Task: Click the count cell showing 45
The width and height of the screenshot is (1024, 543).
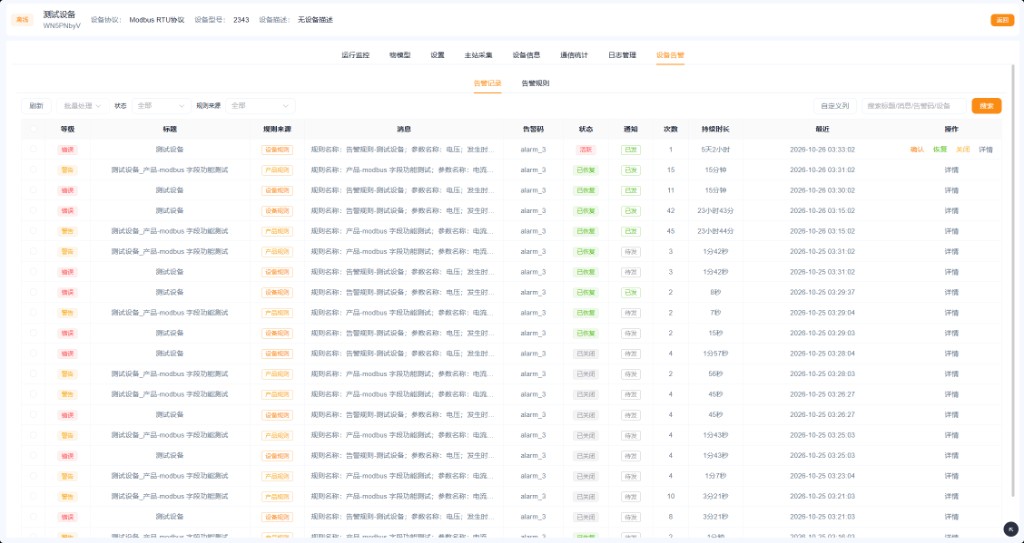Action: [x=671, y=231]
